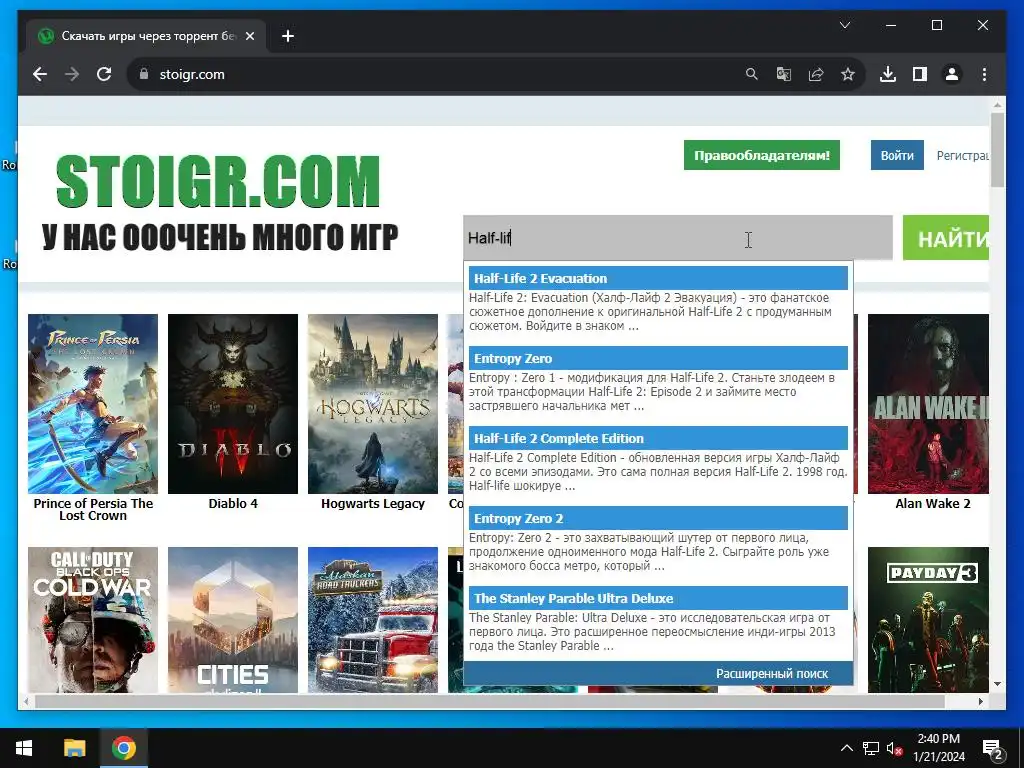Toggle the Chrome side panel icon
Image resolution: width=1024 pixels, height=768 pixels.
[920, 74]
